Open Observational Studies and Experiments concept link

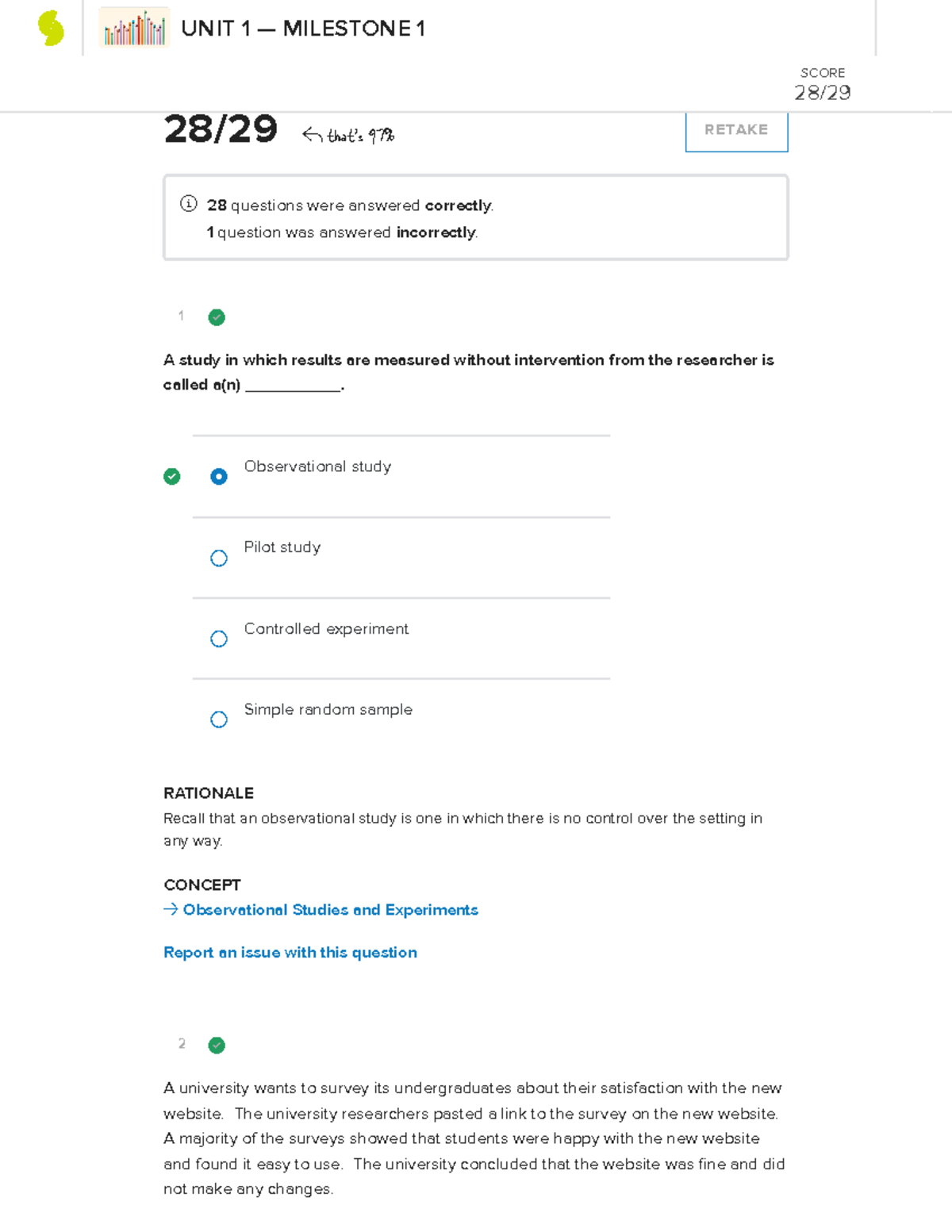click(330, 909)
